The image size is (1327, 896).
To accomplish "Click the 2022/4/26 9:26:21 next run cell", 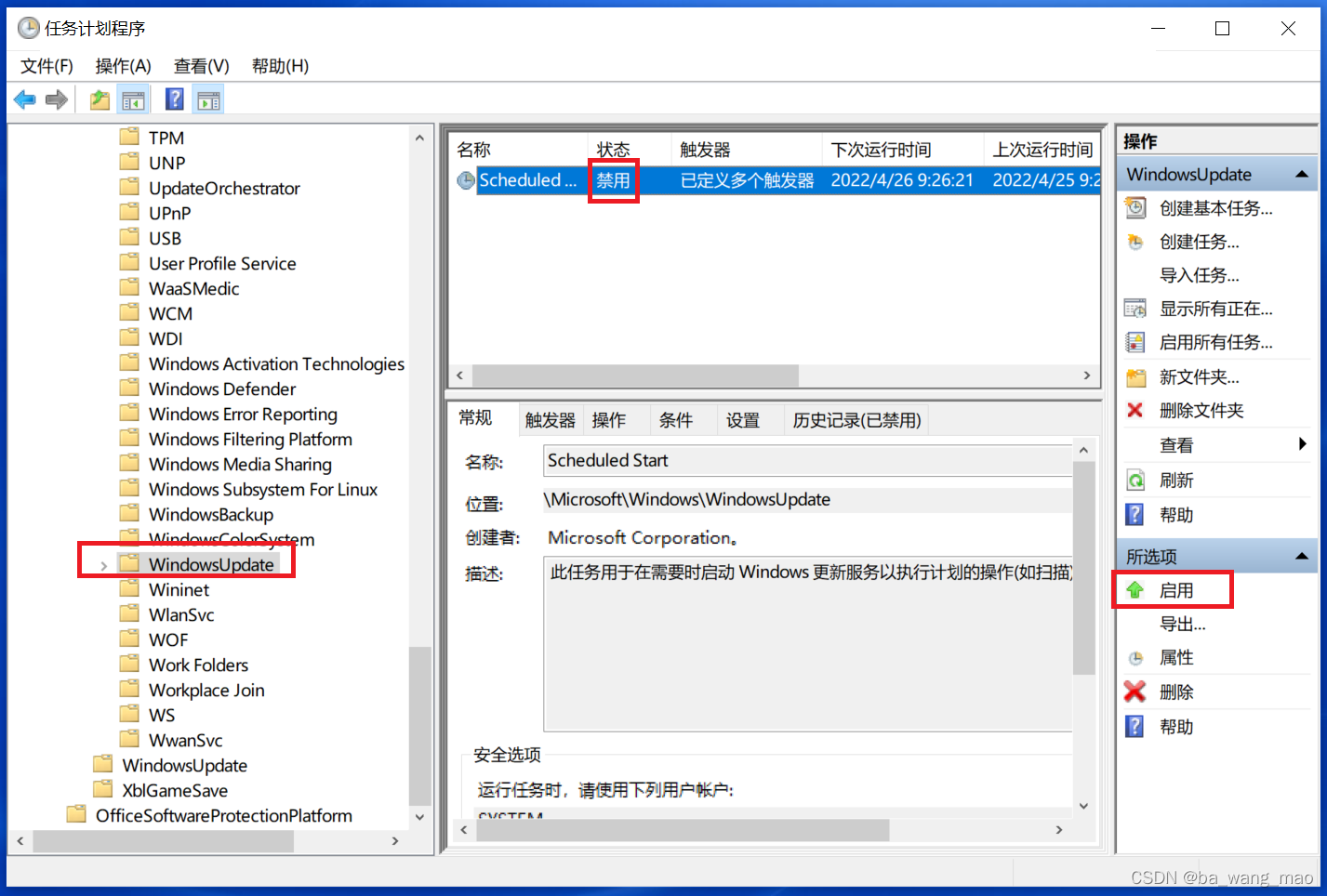I will [x=902, y=180].
